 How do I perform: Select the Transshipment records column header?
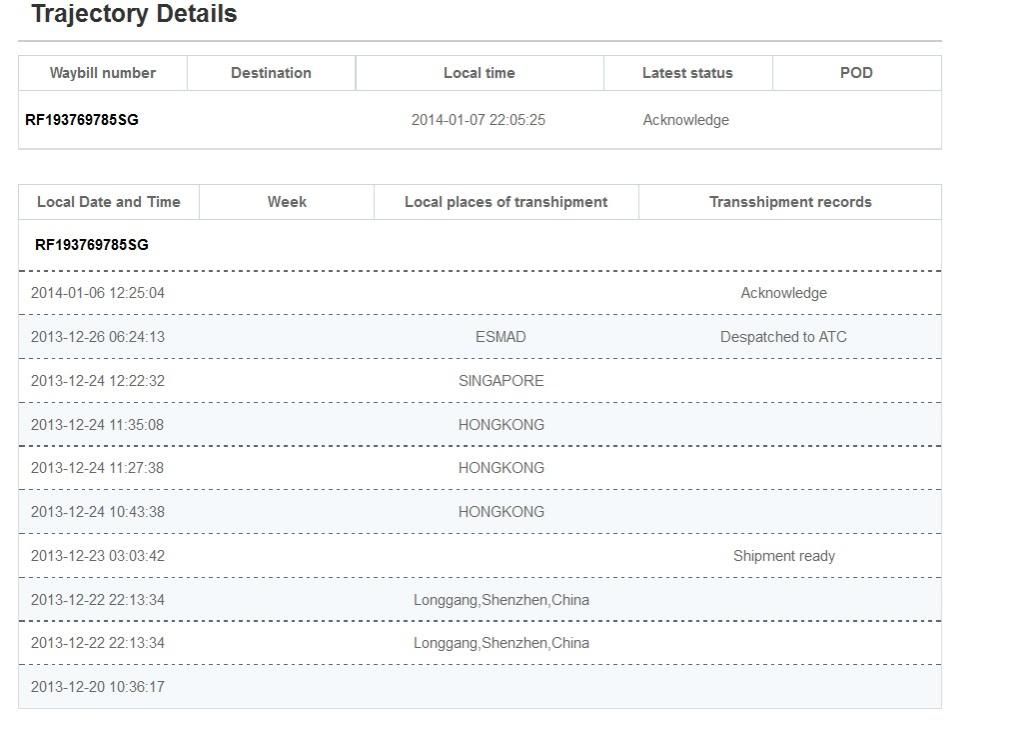pyautogui.click(x=790, y=202)
